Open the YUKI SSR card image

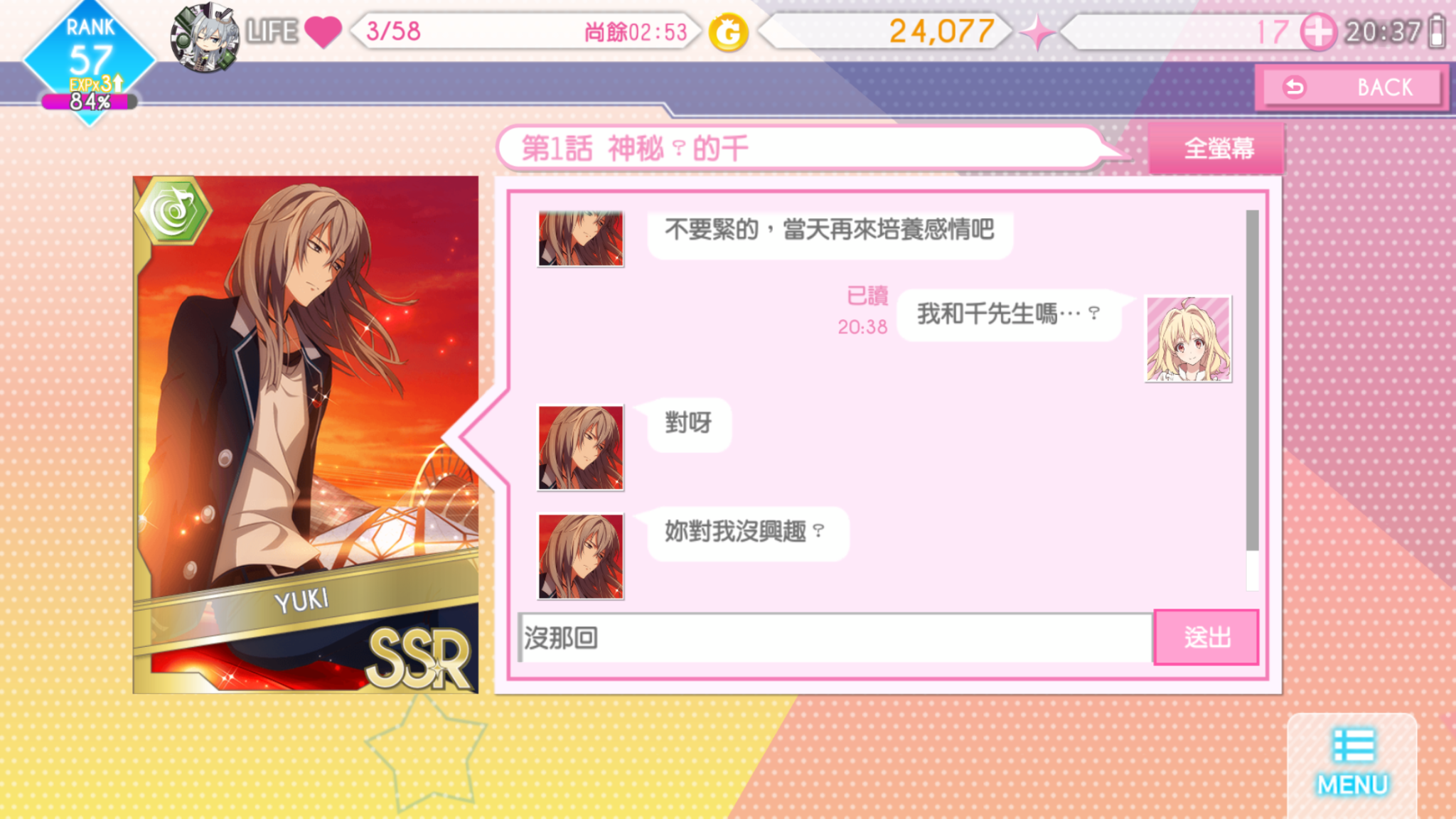(x=306, y=434)
